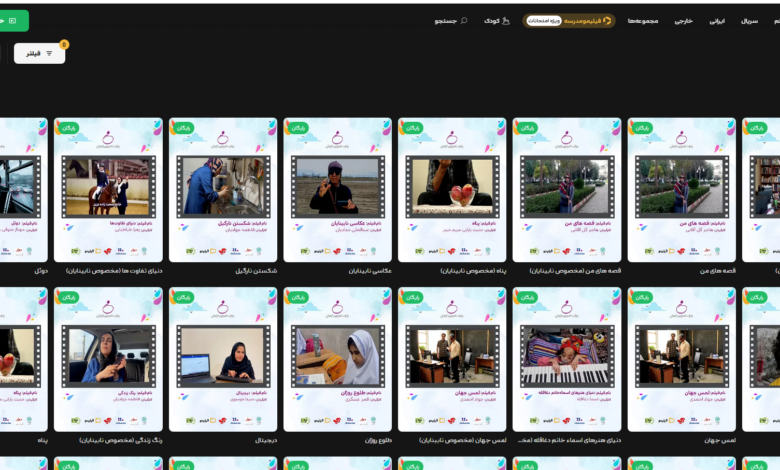Go to the خارجی menu item
The image size is (780, 470).
tap(683, 20)
